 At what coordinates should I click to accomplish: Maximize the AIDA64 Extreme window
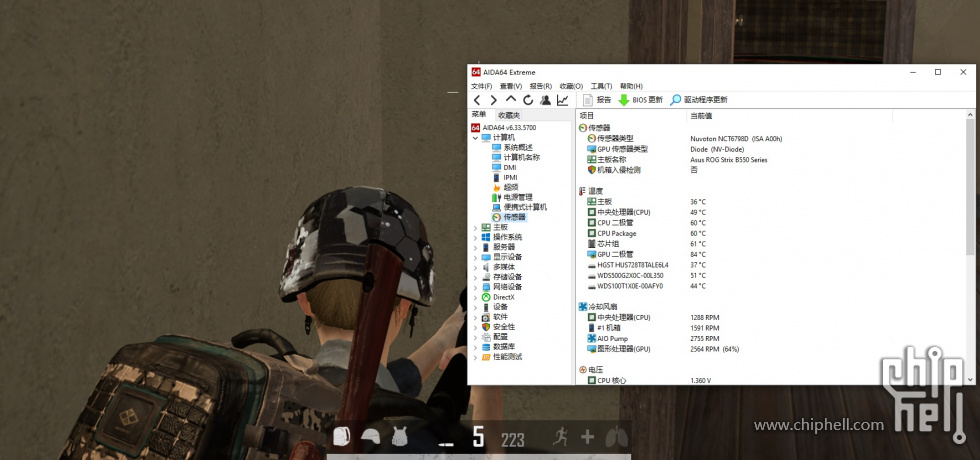tap(938, 72)
